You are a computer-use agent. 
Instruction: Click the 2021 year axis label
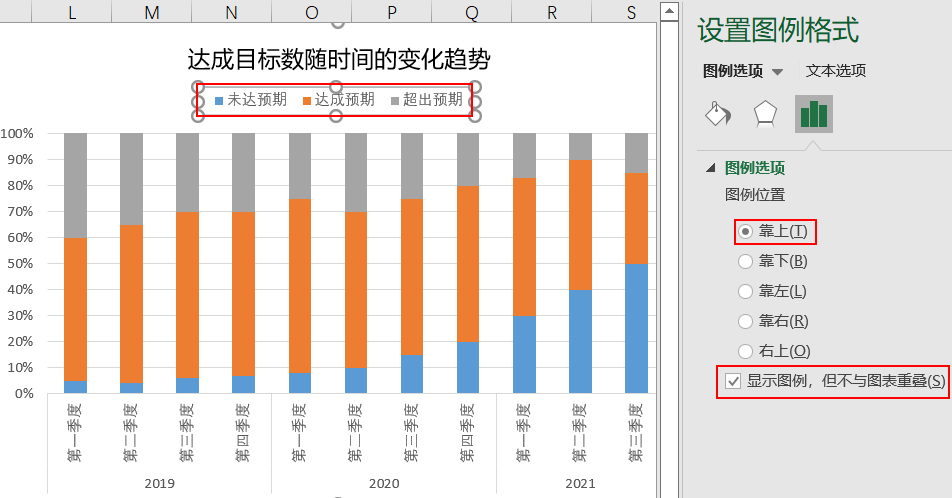pos(580,483)
